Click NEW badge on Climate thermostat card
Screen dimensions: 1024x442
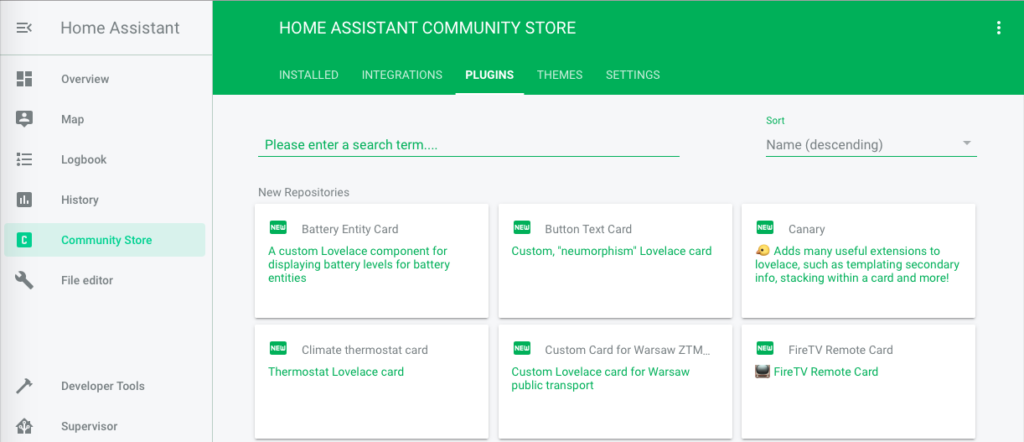278,348
